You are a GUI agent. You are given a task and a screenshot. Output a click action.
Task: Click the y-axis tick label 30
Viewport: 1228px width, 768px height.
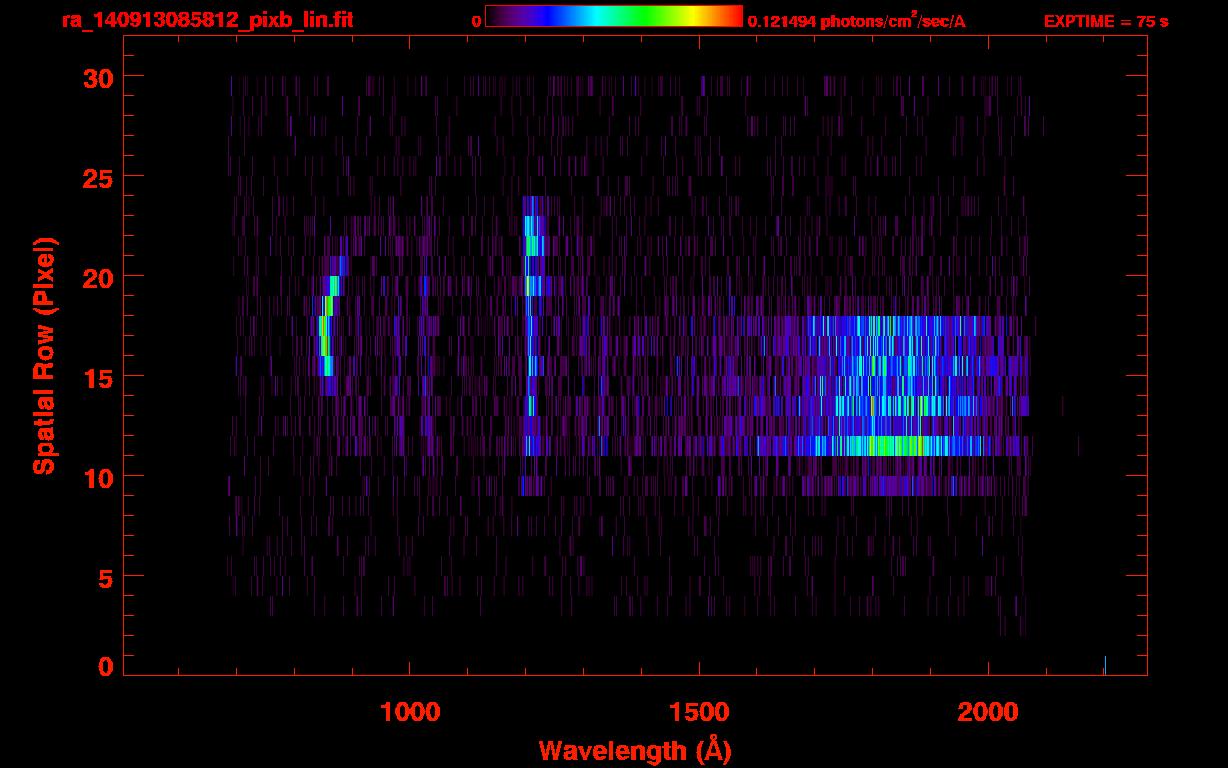pos(97,77)
